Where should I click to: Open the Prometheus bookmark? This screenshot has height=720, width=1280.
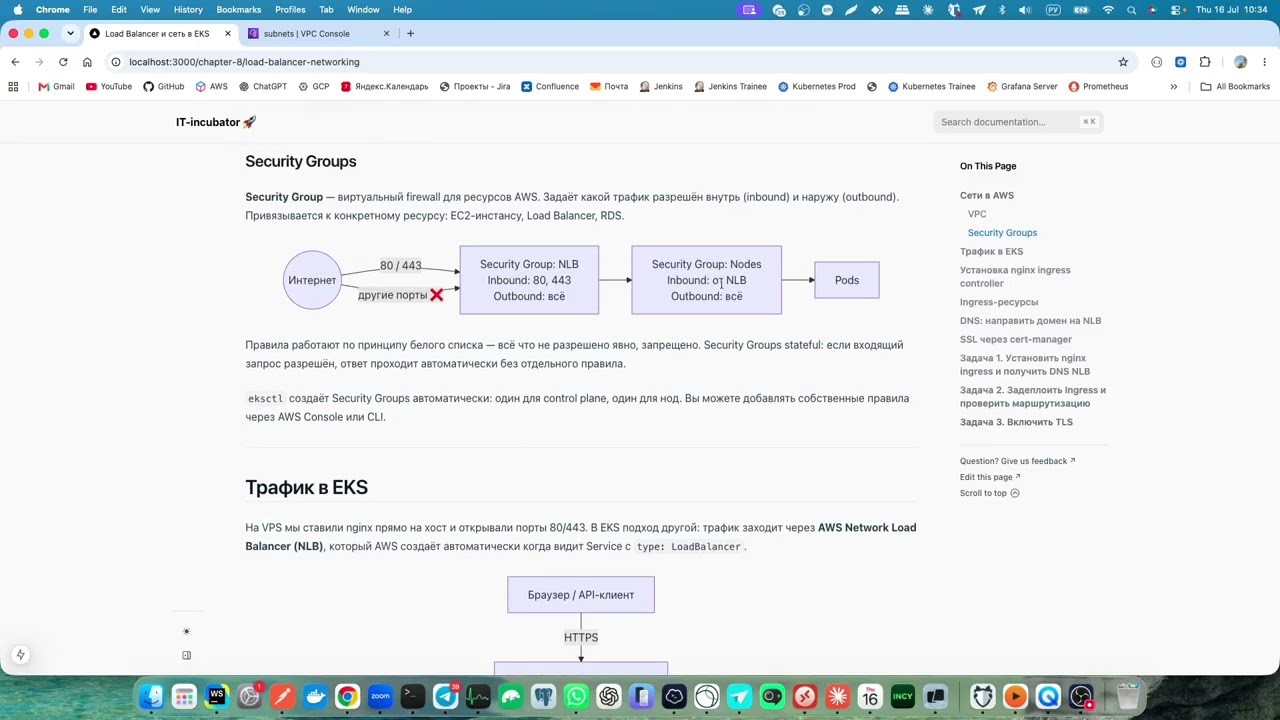[x=1098, y=87]
